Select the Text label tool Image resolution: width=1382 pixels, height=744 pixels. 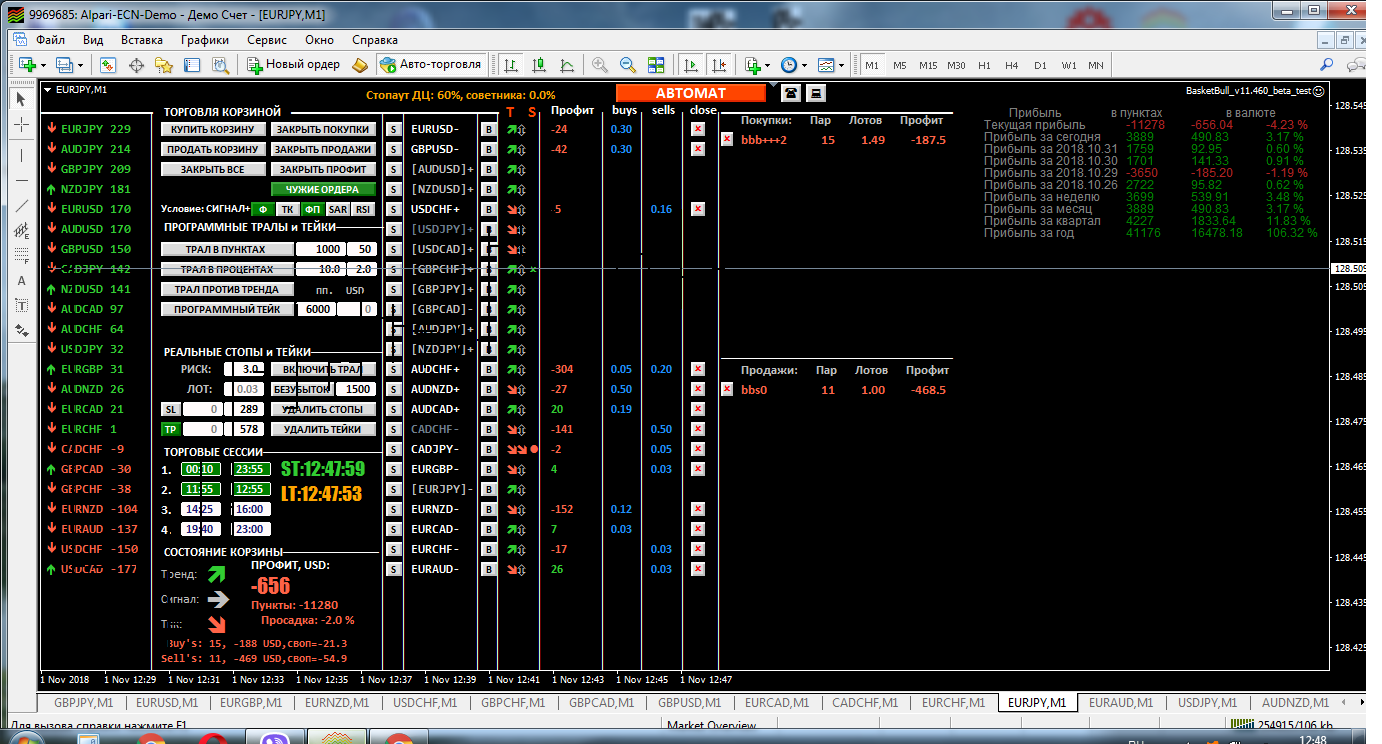22,281
